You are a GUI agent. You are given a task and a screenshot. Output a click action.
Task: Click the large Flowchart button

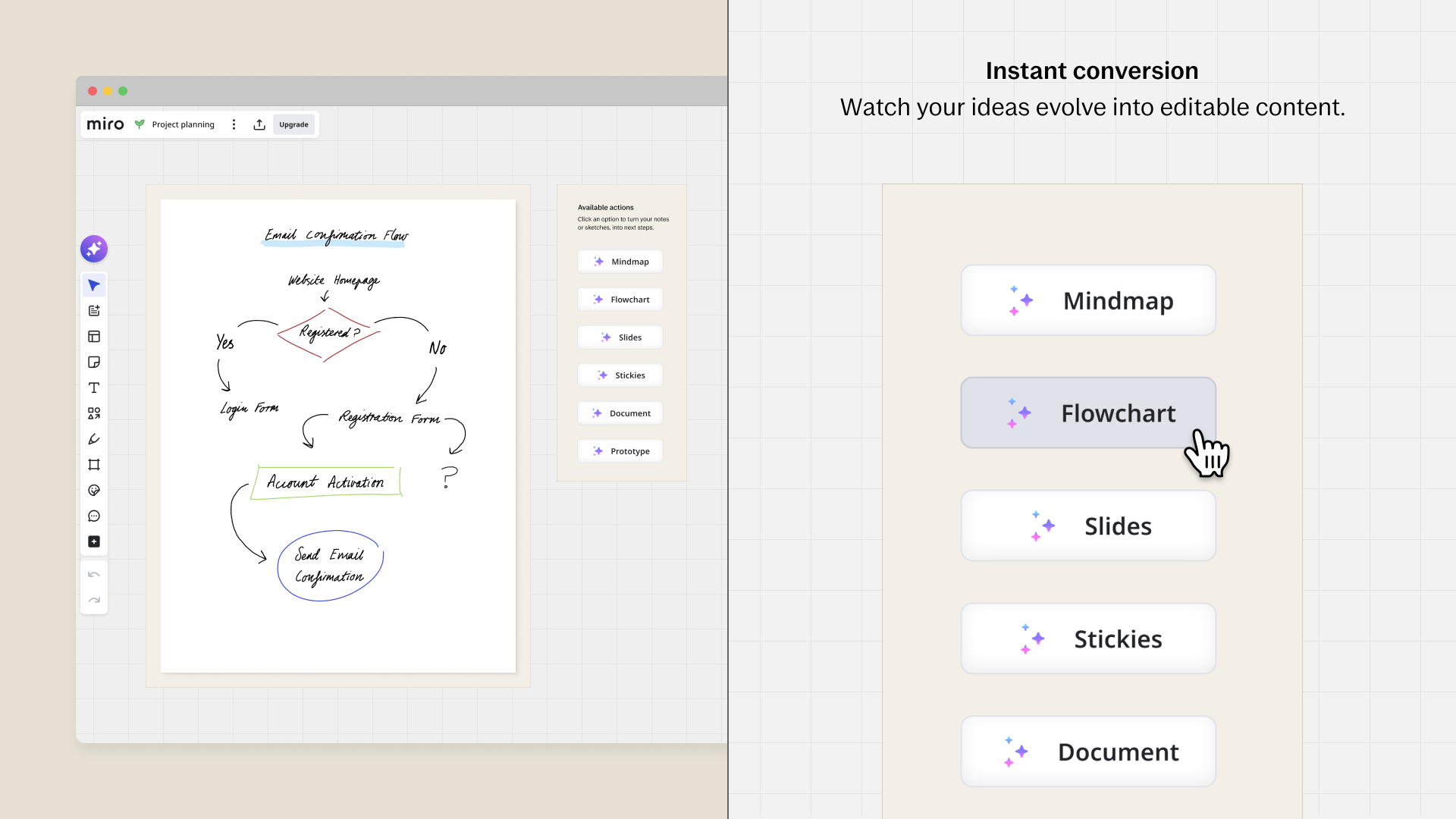click(1088, 413)
